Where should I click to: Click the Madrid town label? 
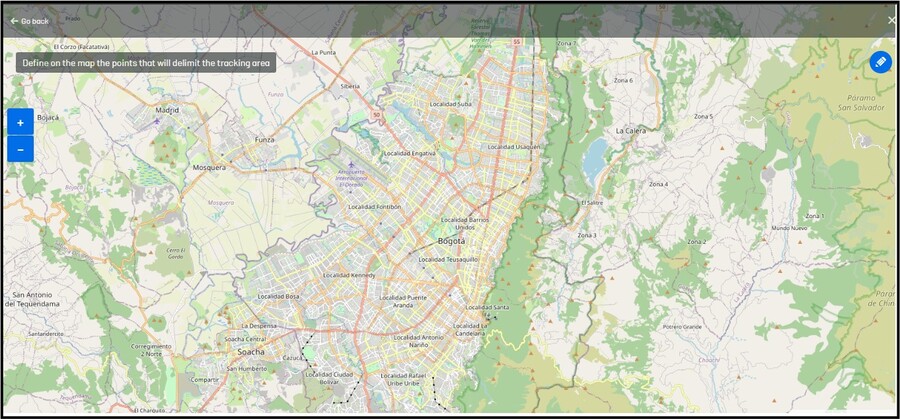[167, 109]
